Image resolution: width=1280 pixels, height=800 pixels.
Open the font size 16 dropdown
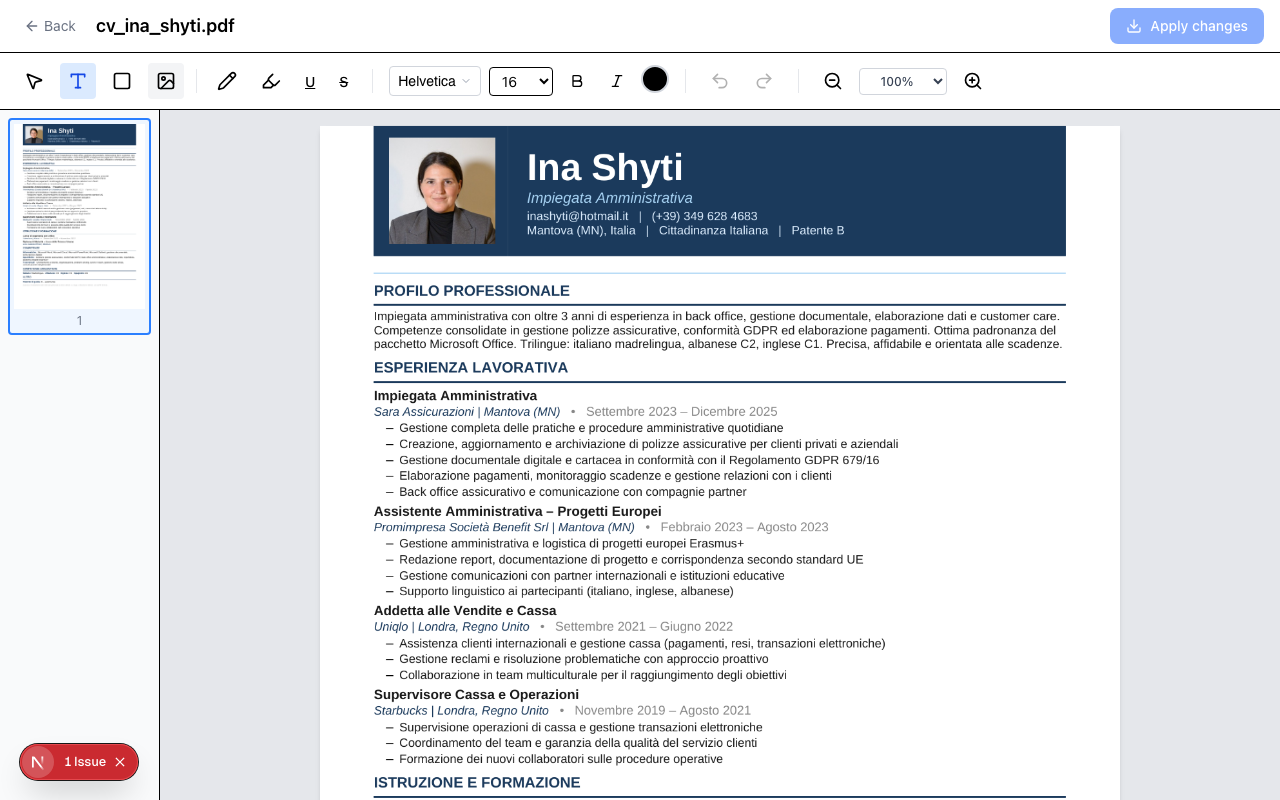[520, 81]
